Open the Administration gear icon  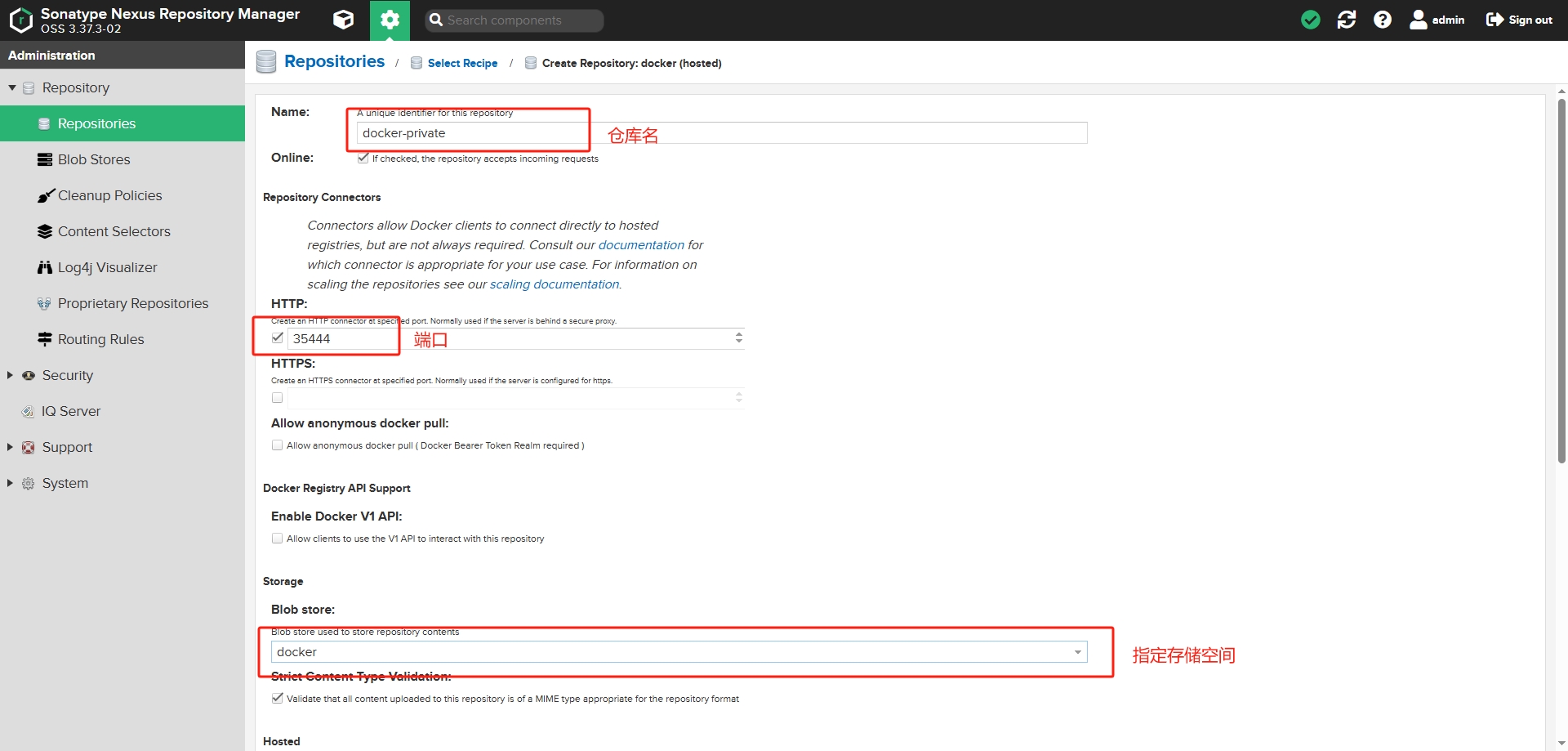click(x=390, y=20)
